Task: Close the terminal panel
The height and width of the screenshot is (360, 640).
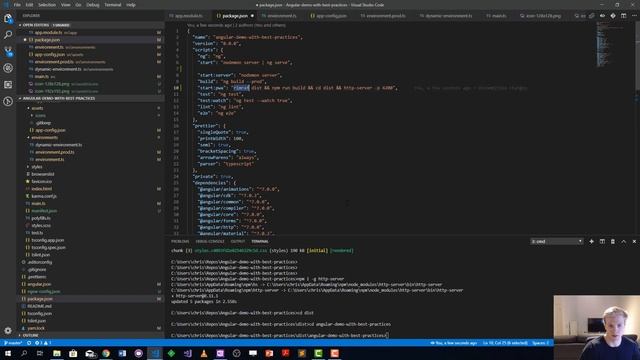Action: pos(634,242)
